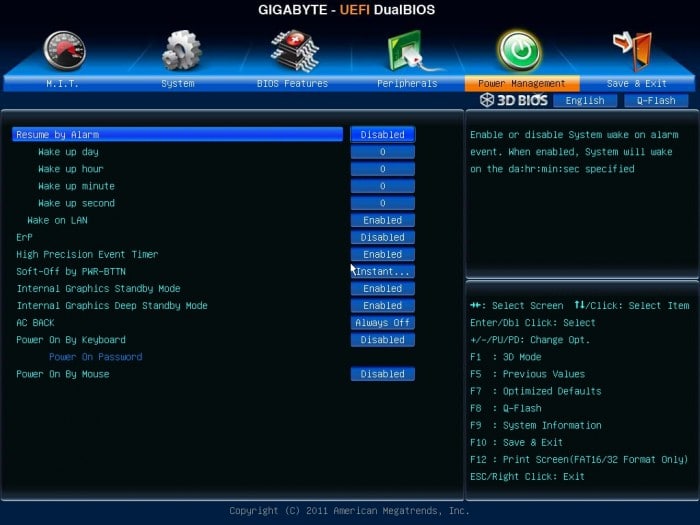The height and width of the screenshot is (525, 700).
Task: Select Power On By Mouse label
Action: (62, 374)
